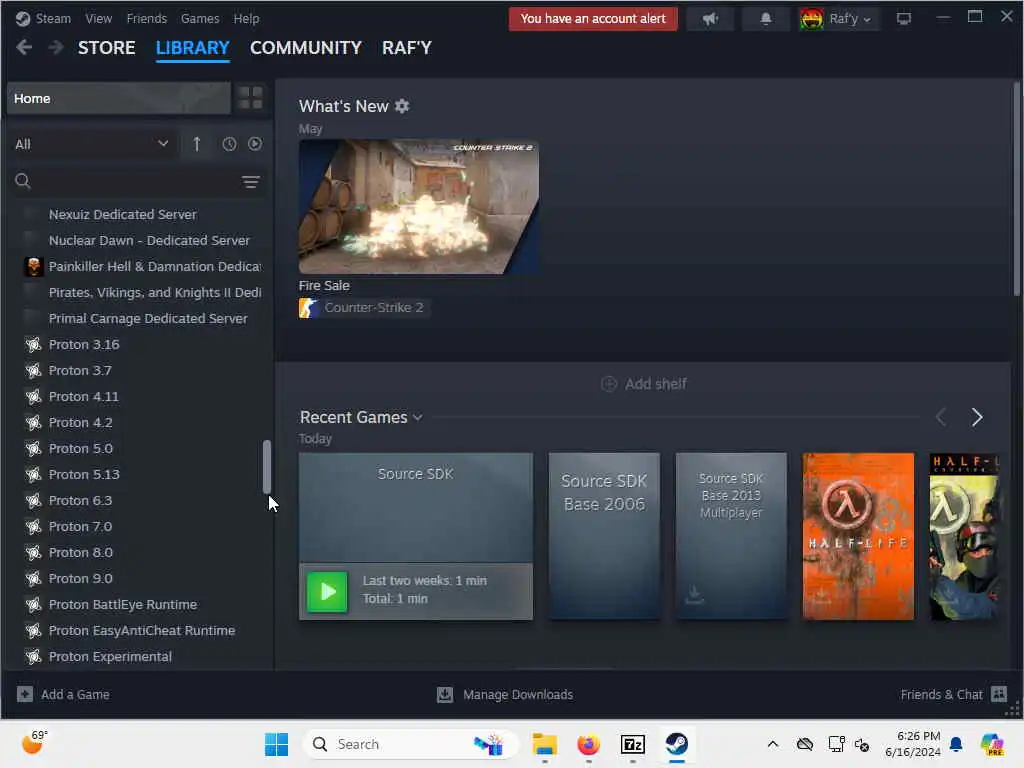Click Manage Downloads text
Screen dimensions: 1024x768
coord(518,695)
